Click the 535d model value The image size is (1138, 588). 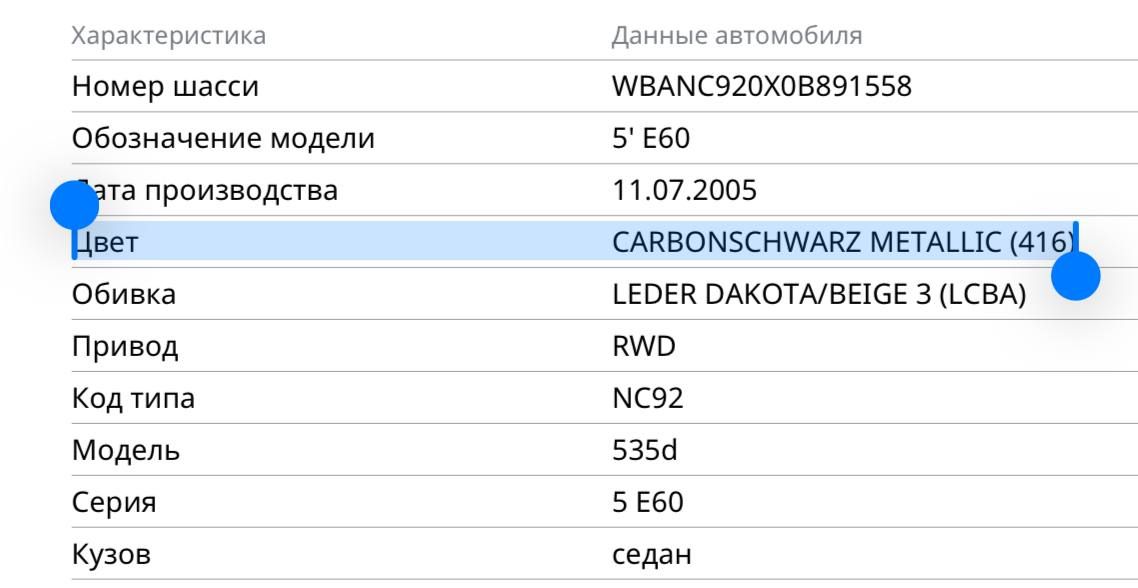click(644, 451)
